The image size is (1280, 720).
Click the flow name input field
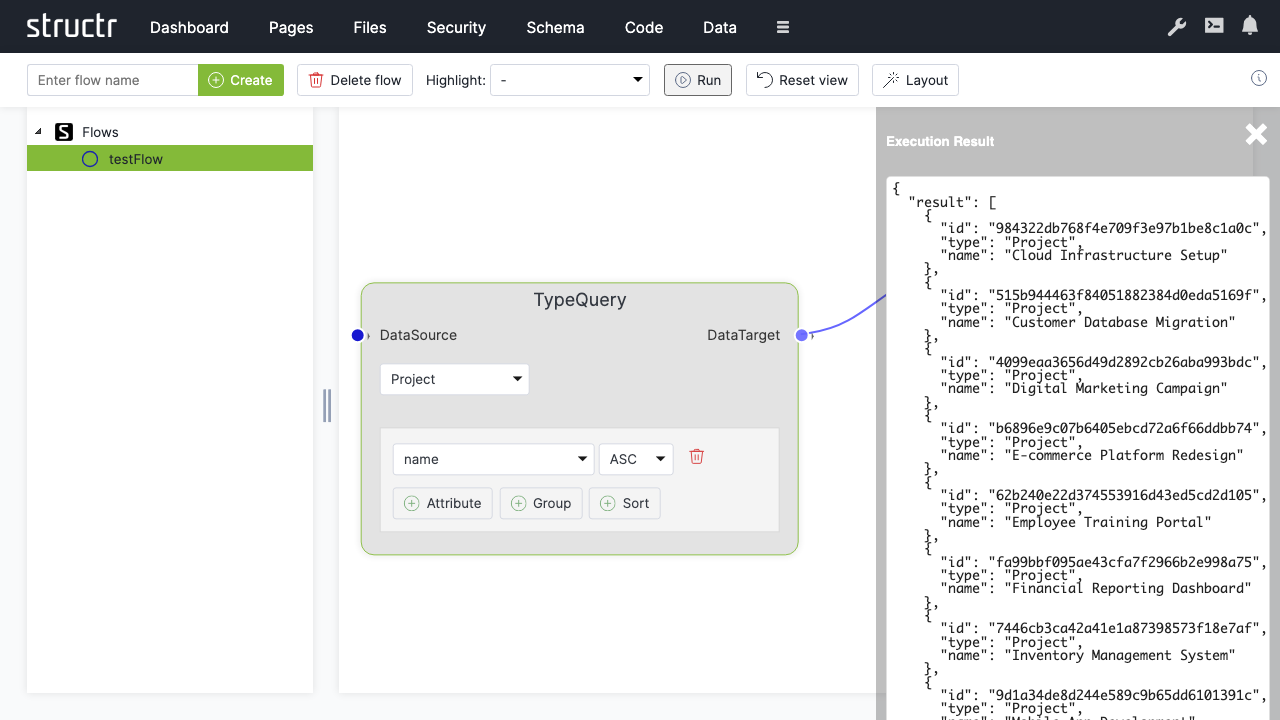[x=113, y=80]
